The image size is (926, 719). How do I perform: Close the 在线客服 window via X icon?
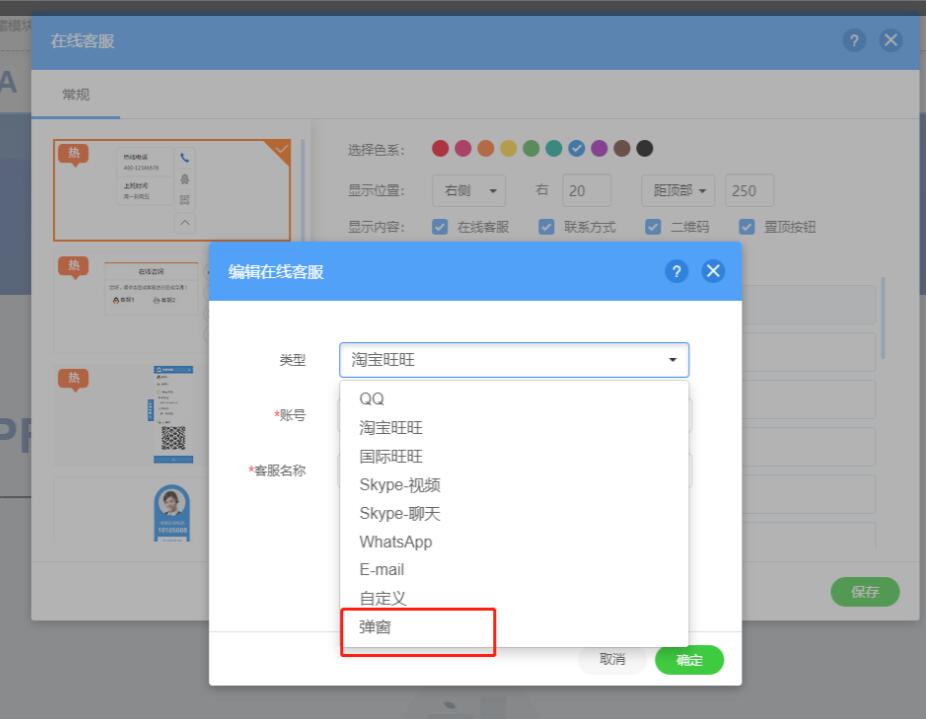pyautogui.click(x=890, y=40)
